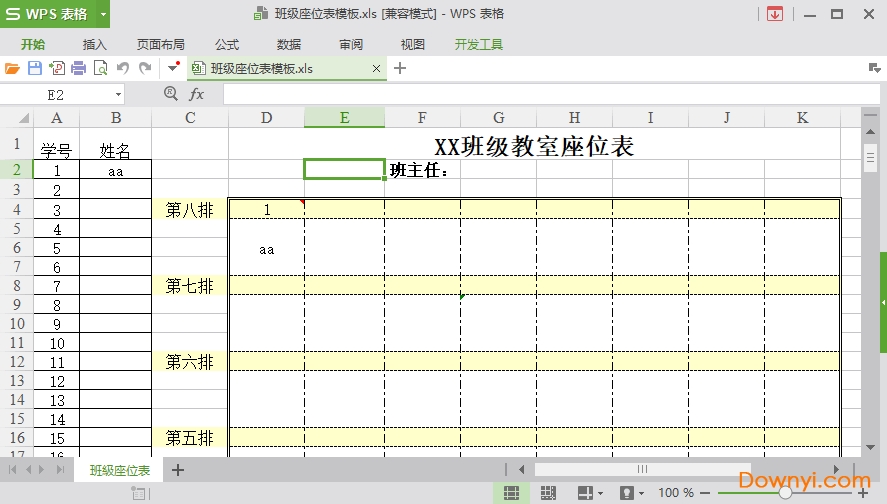The height and width of the screenshot is (504, 887).
Task: Open the WPS 表格 application menu dropdown arrow
Action: (x=103, y=14)
